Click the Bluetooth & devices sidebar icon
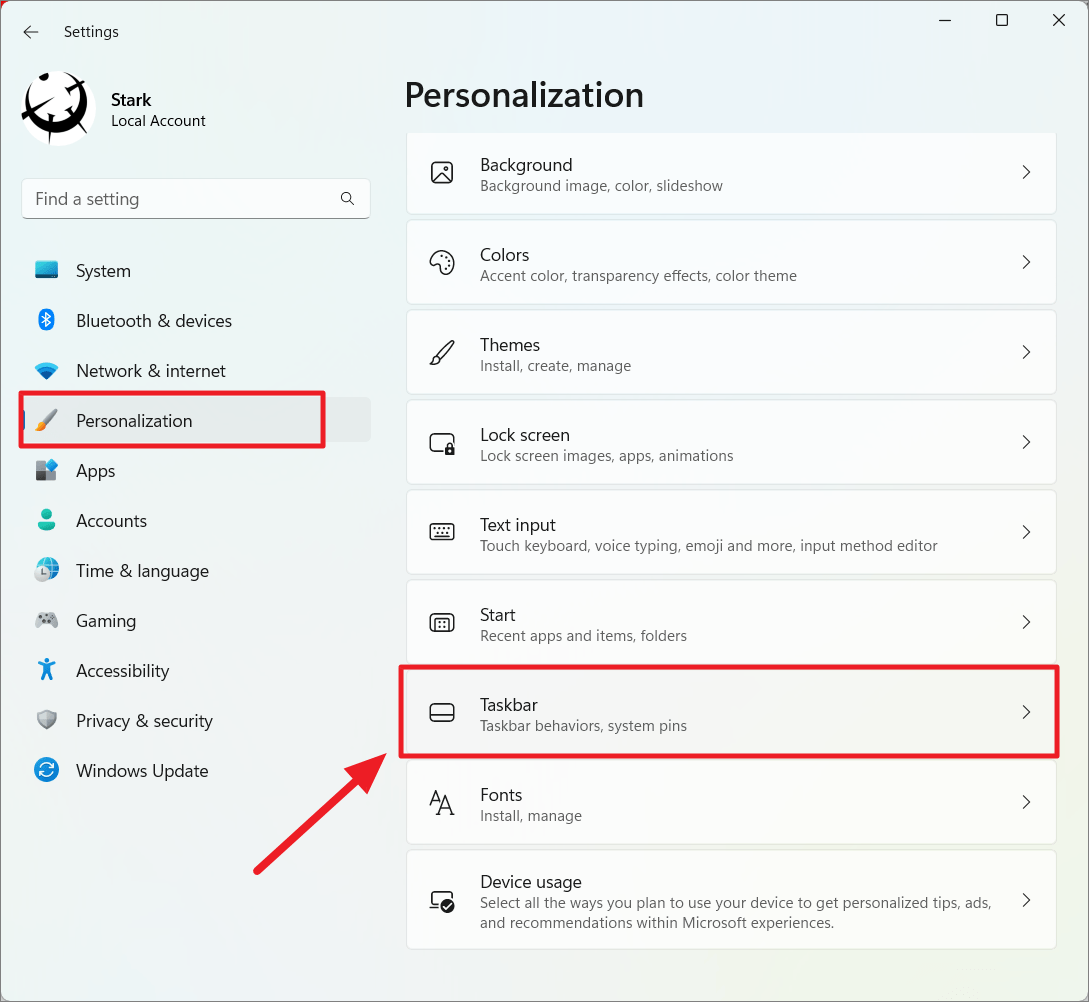The height and width of the screenshot is (1002, 1089). click(47, 320)
